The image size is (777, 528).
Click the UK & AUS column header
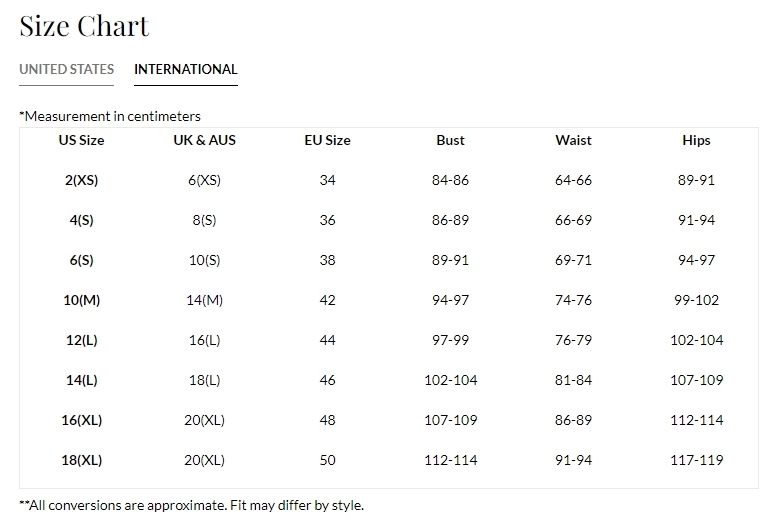(x=204, y=140)
